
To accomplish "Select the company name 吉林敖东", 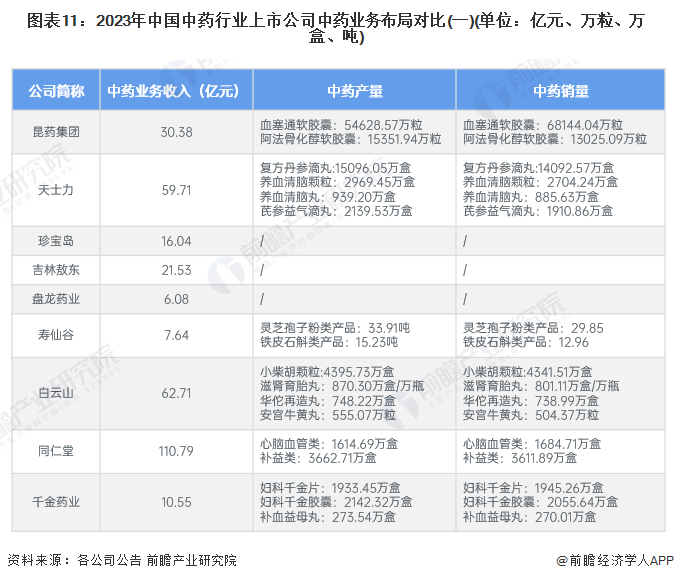I will 56,270.
